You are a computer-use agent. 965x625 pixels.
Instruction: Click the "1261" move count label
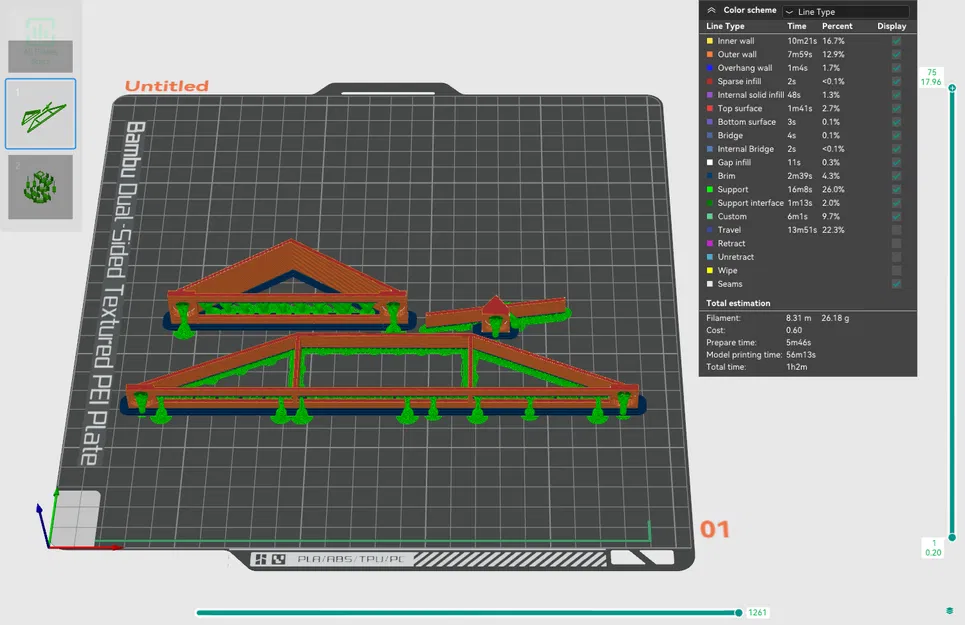click(x=758, y=613)
